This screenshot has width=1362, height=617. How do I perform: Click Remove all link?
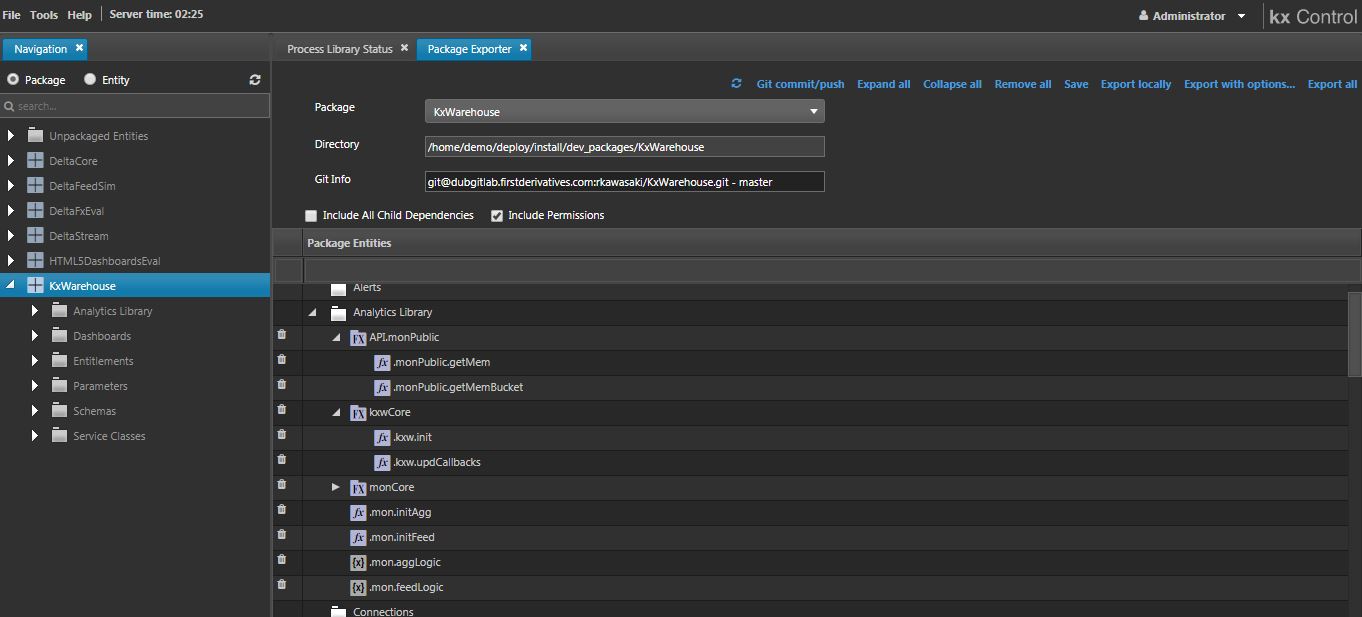1022,84
